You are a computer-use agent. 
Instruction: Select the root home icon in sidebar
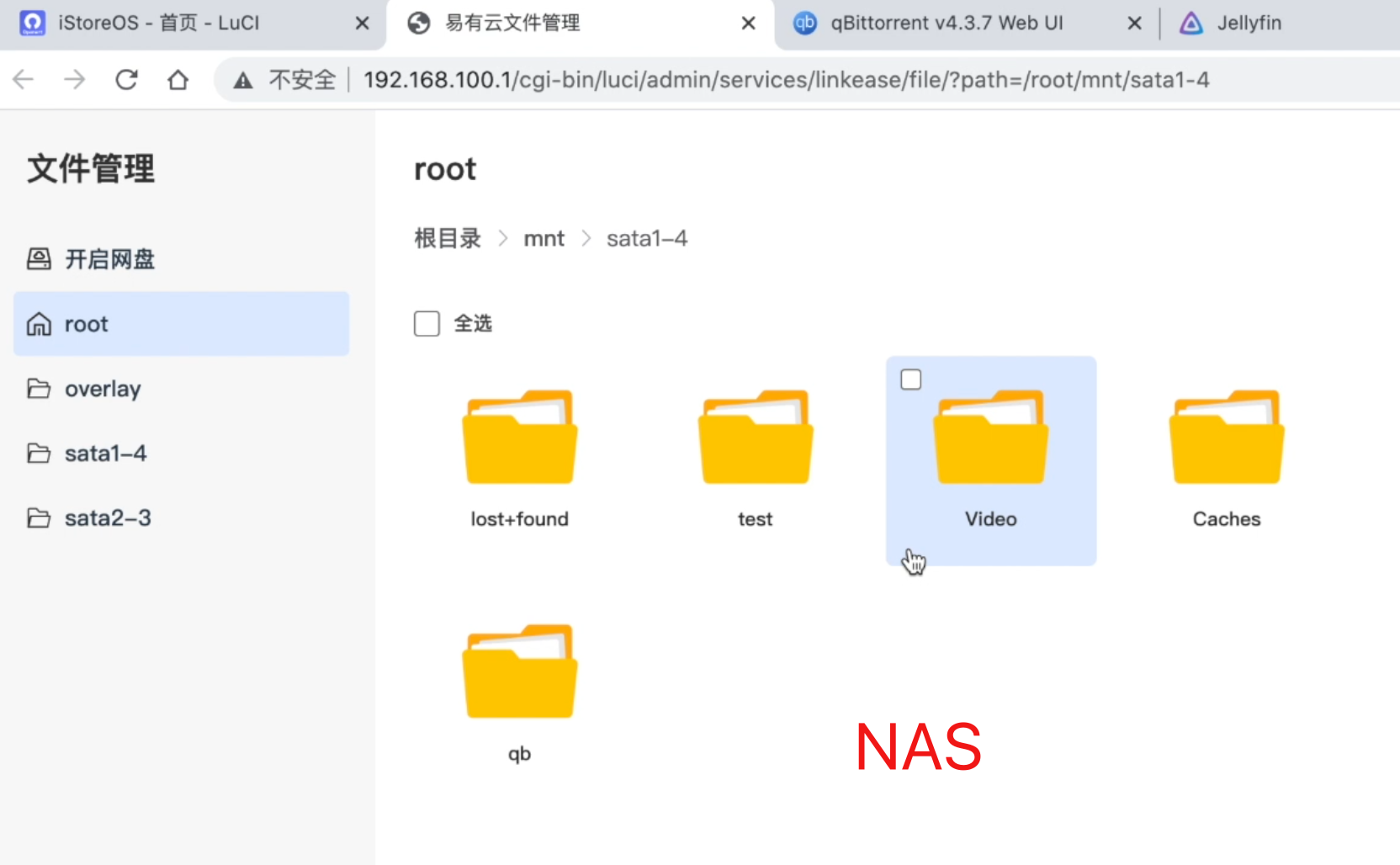[x=39, y=323]
